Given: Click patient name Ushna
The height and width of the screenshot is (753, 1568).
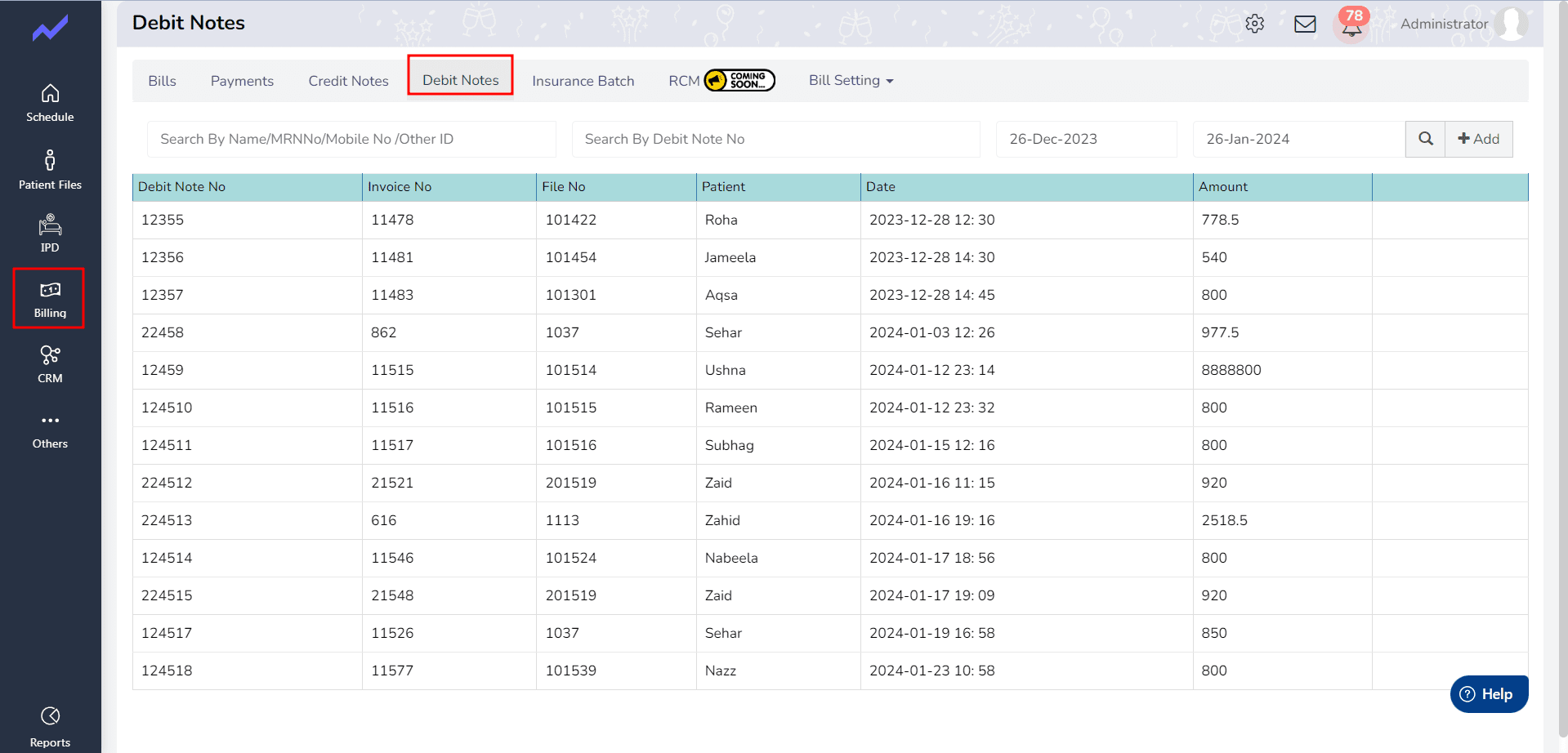Looking at the screenshot, I should coord(726,370).
